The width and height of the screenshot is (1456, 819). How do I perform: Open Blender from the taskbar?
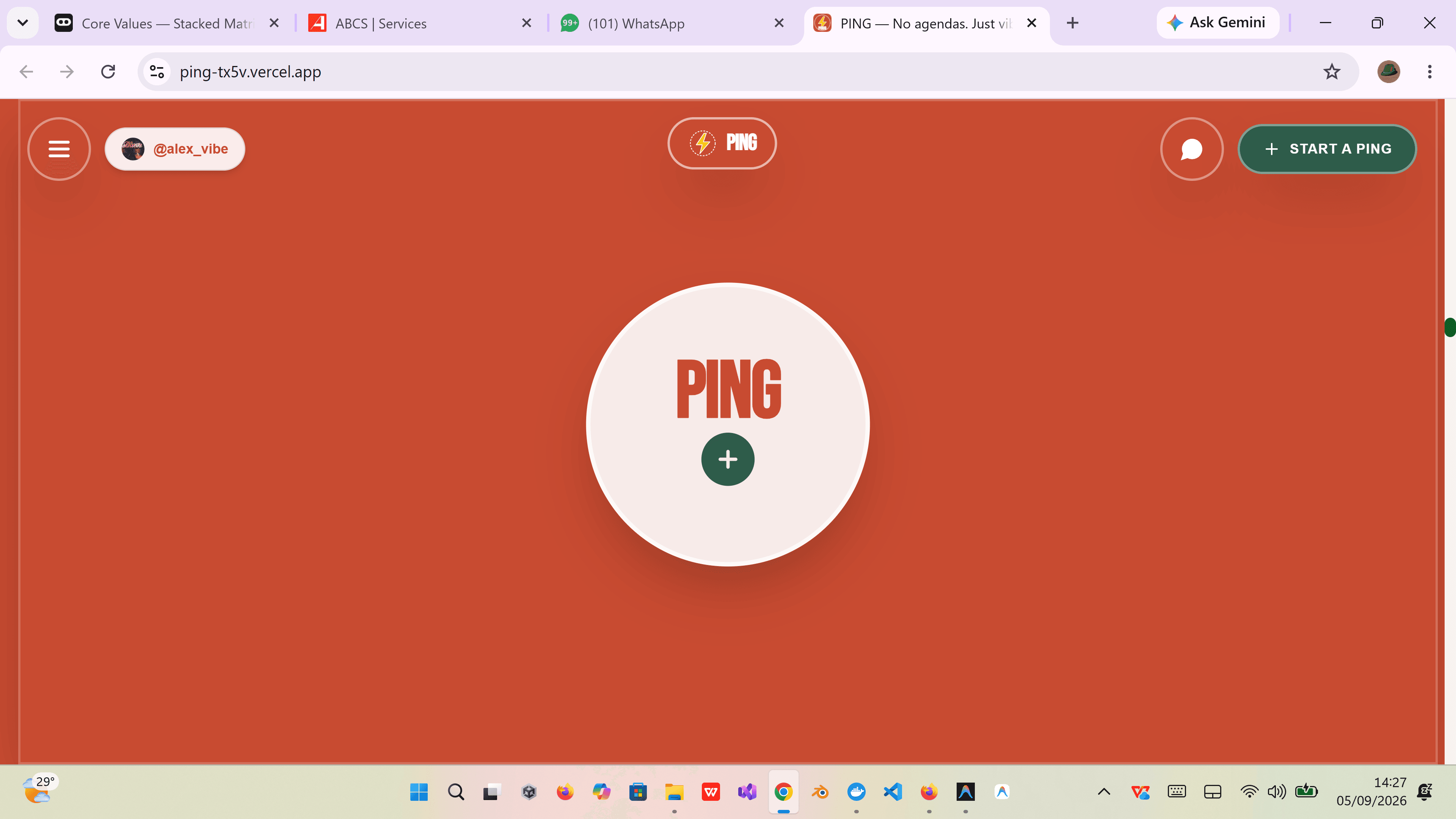tap(819, 792)
